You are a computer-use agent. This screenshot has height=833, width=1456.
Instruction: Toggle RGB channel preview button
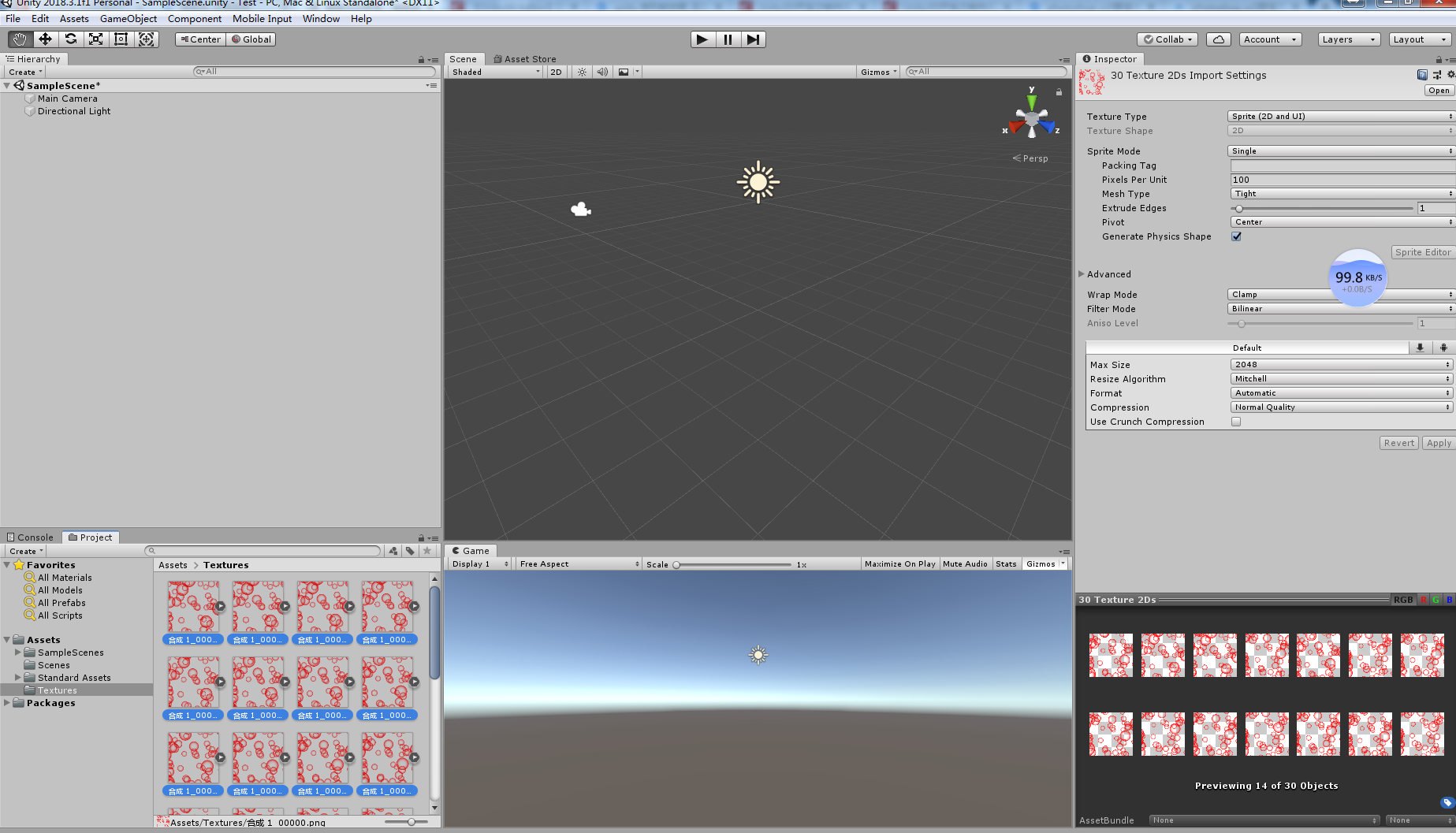pos(1403,600)
